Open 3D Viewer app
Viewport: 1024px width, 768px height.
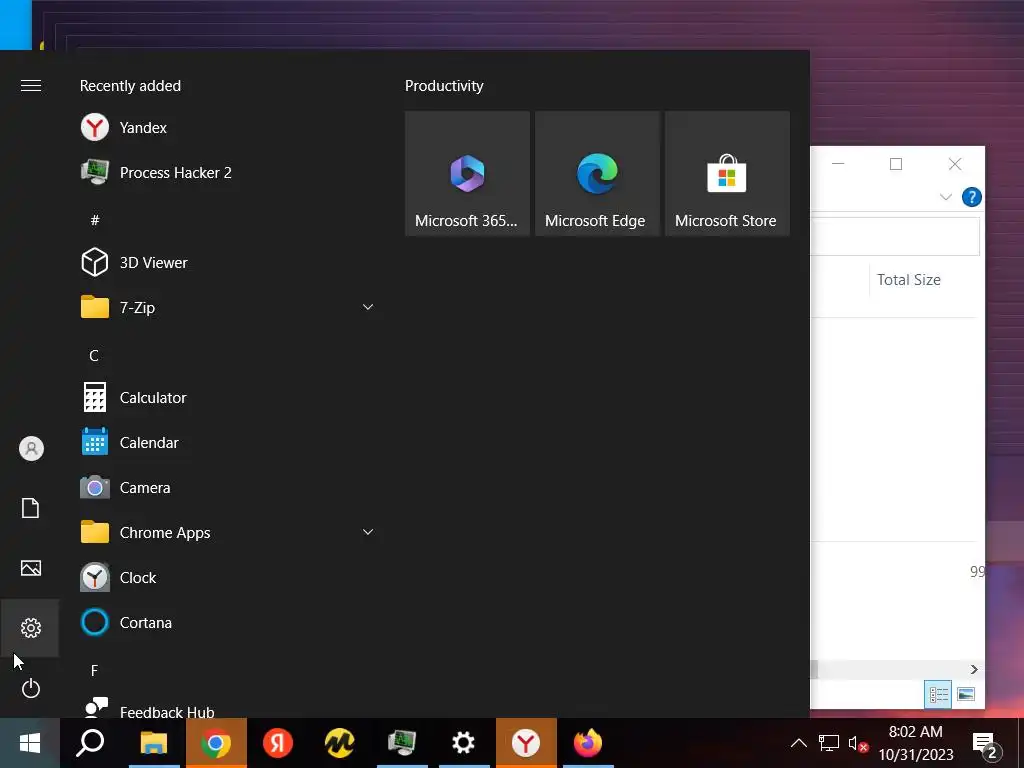(226, 263)
